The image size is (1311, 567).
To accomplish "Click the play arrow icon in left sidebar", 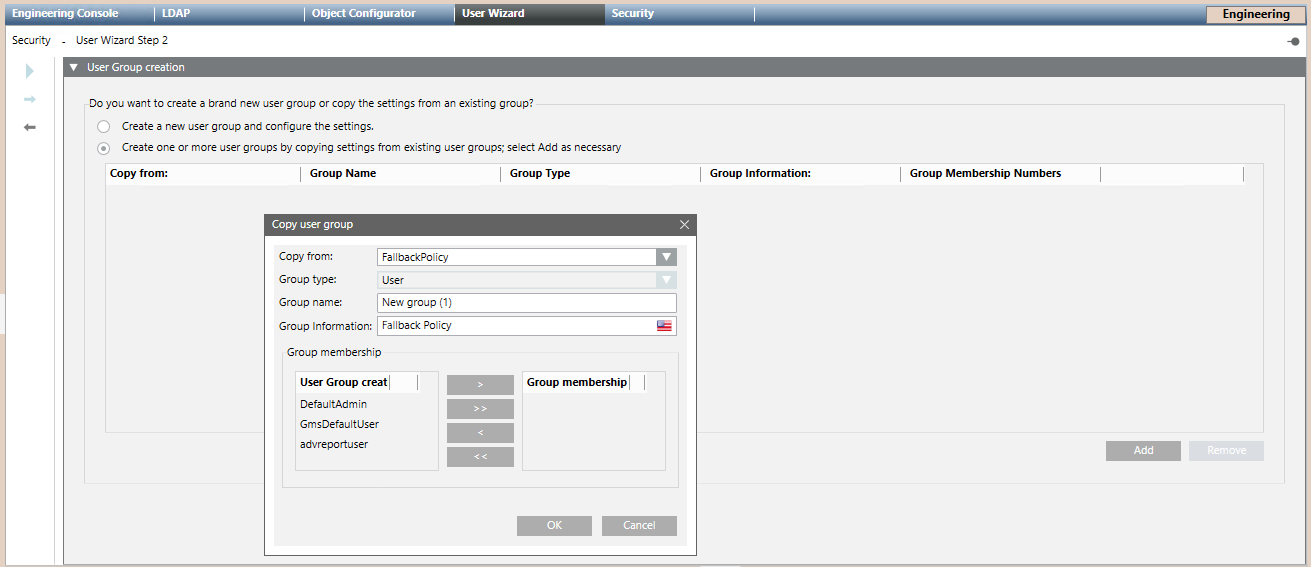I will click(x=30, y=71).
